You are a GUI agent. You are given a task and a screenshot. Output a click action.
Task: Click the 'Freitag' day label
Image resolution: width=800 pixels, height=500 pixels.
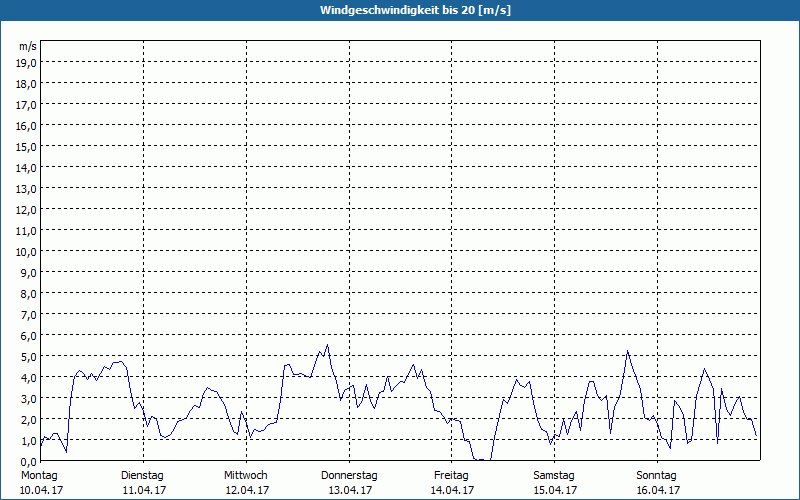[x=452, y=476]
